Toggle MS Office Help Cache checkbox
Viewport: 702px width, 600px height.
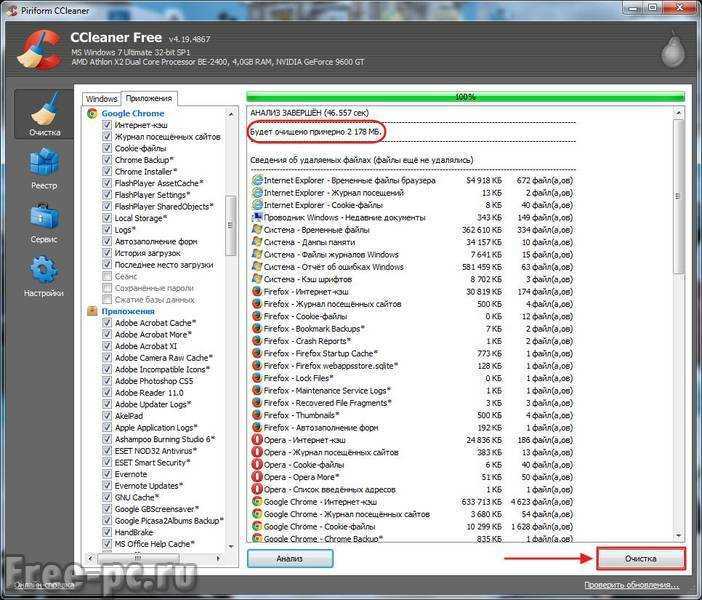click(x=107, y=544)
